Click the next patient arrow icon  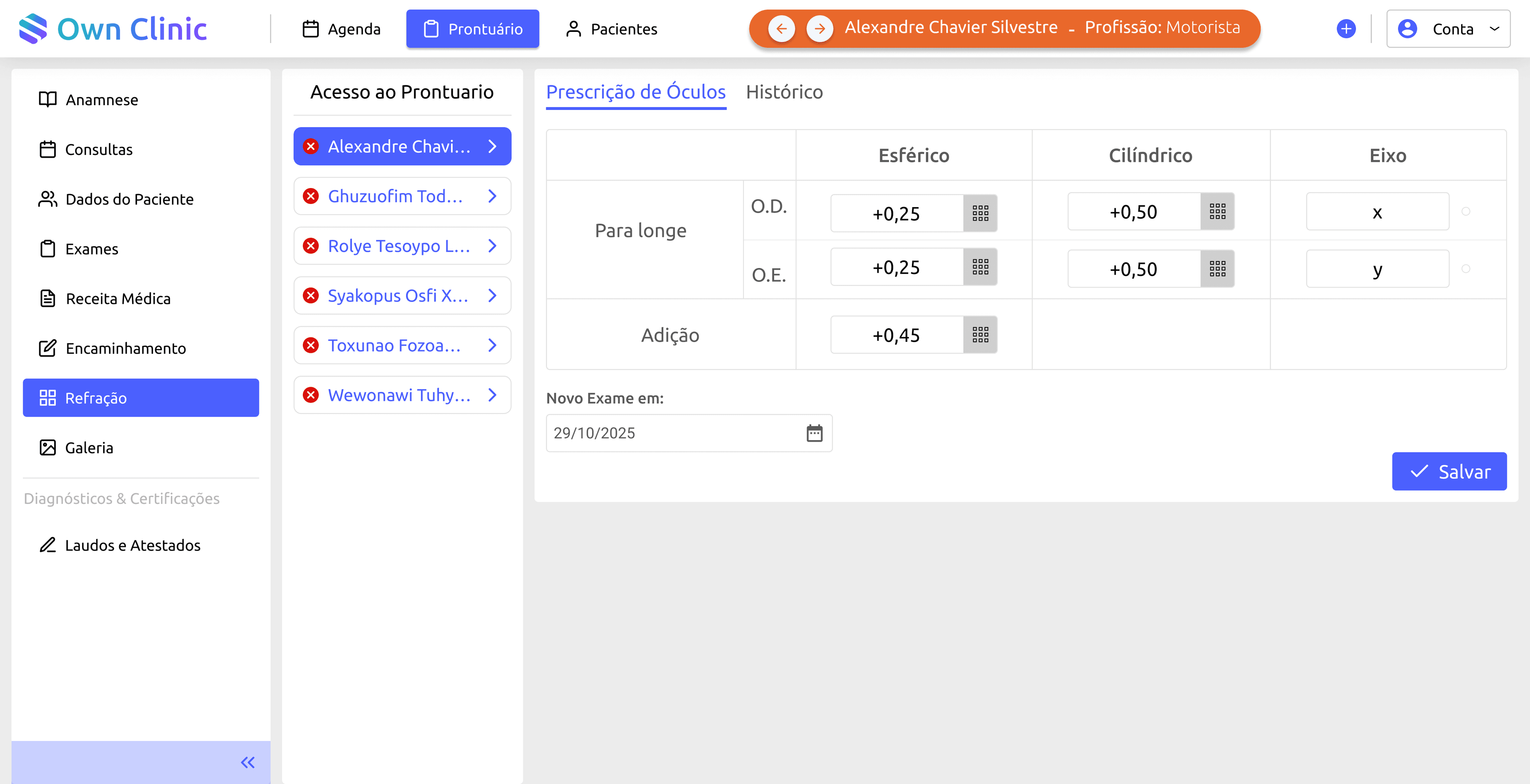[820, 29]
